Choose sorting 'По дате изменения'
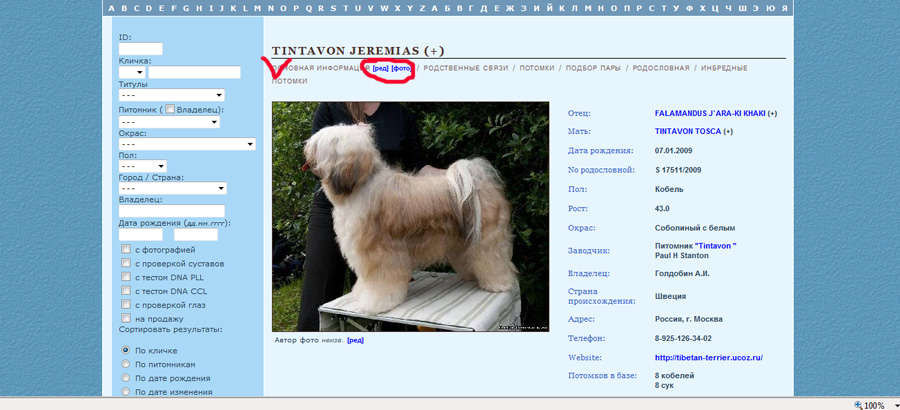The image size is (900, 410). coord(126,392)
